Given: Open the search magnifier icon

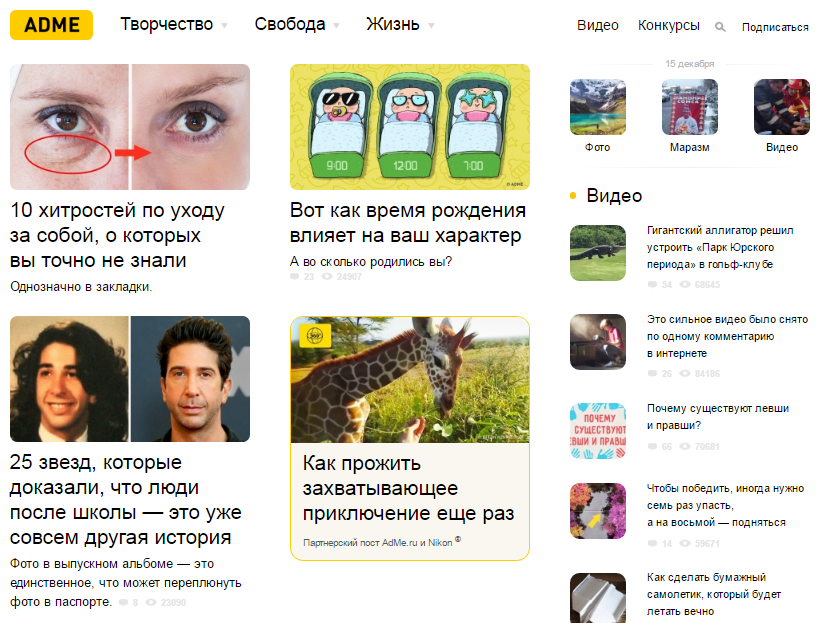Looking at the screenshot, I should click(x=720, y=27).
